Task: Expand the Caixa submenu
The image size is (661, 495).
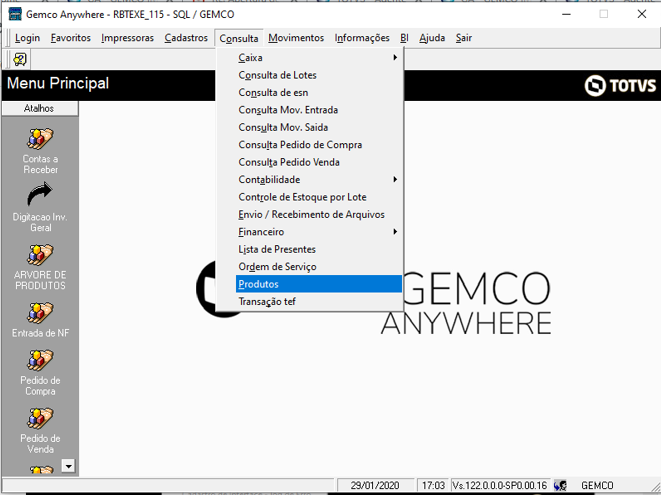Action: click(319, 57)
